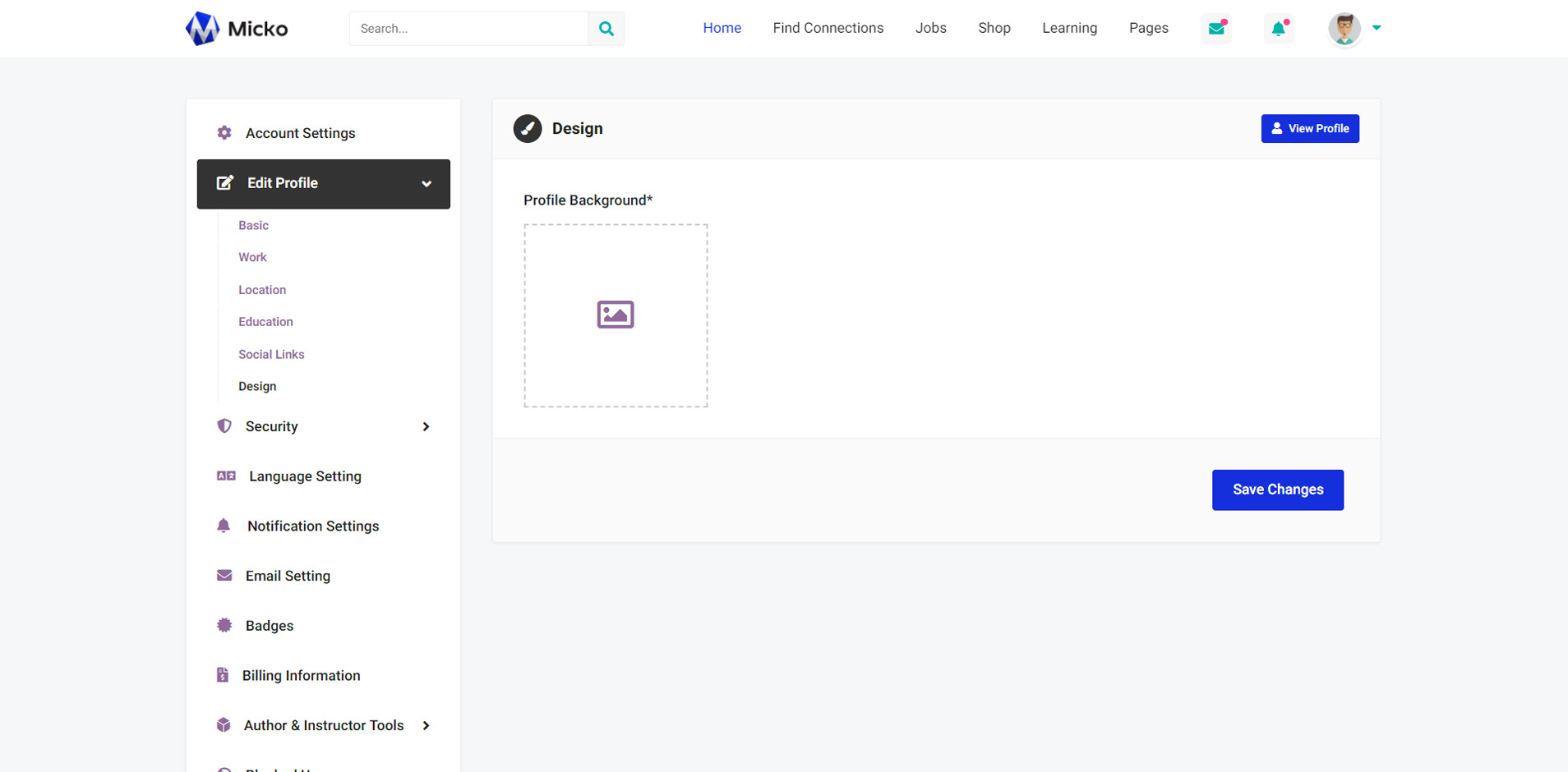Screen dimensions: 1568x772
Task: Open the notifications bell icon
Action: [1278, 29]
